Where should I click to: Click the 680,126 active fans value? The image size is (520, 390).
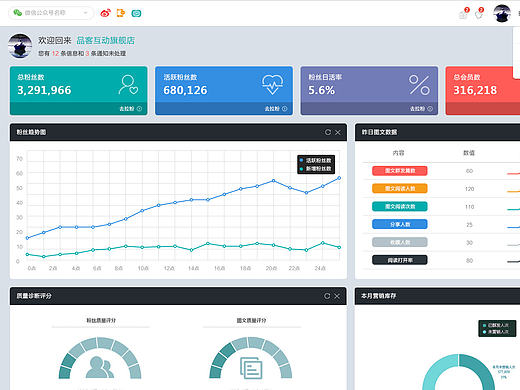[185, 90]
